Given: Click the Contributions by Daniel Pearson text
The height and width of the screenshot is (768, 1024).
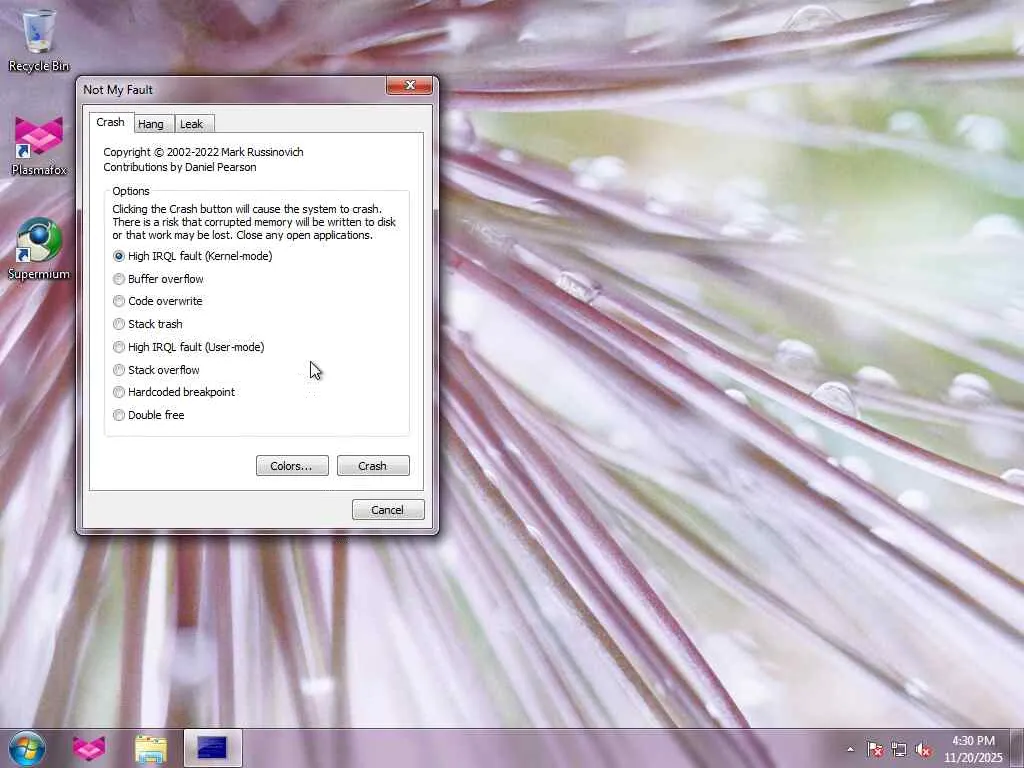Looking at the screenshot, I should click(180, 167).
